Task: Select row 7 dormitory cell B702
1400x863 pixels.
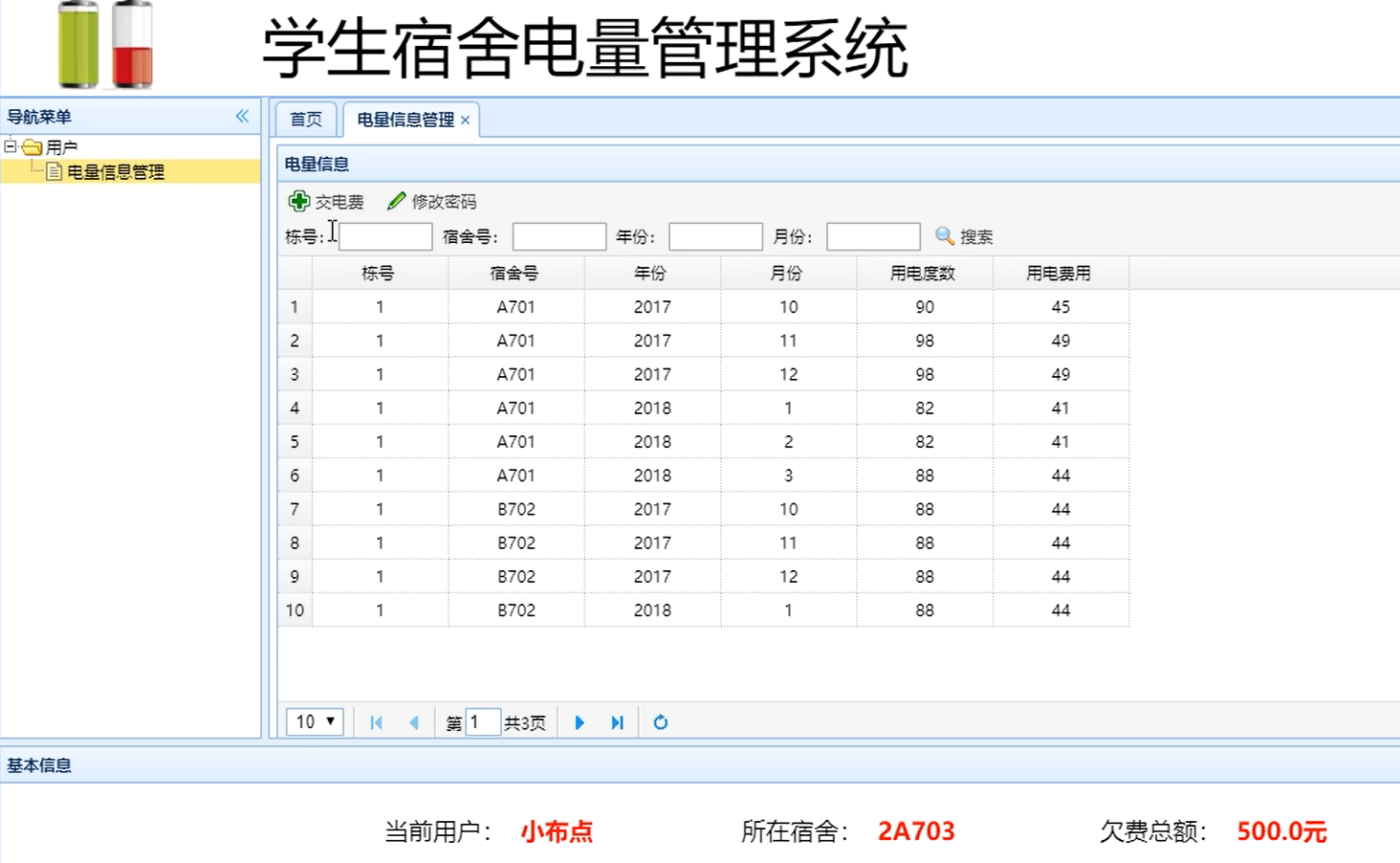Action: (x=515, y=509)
